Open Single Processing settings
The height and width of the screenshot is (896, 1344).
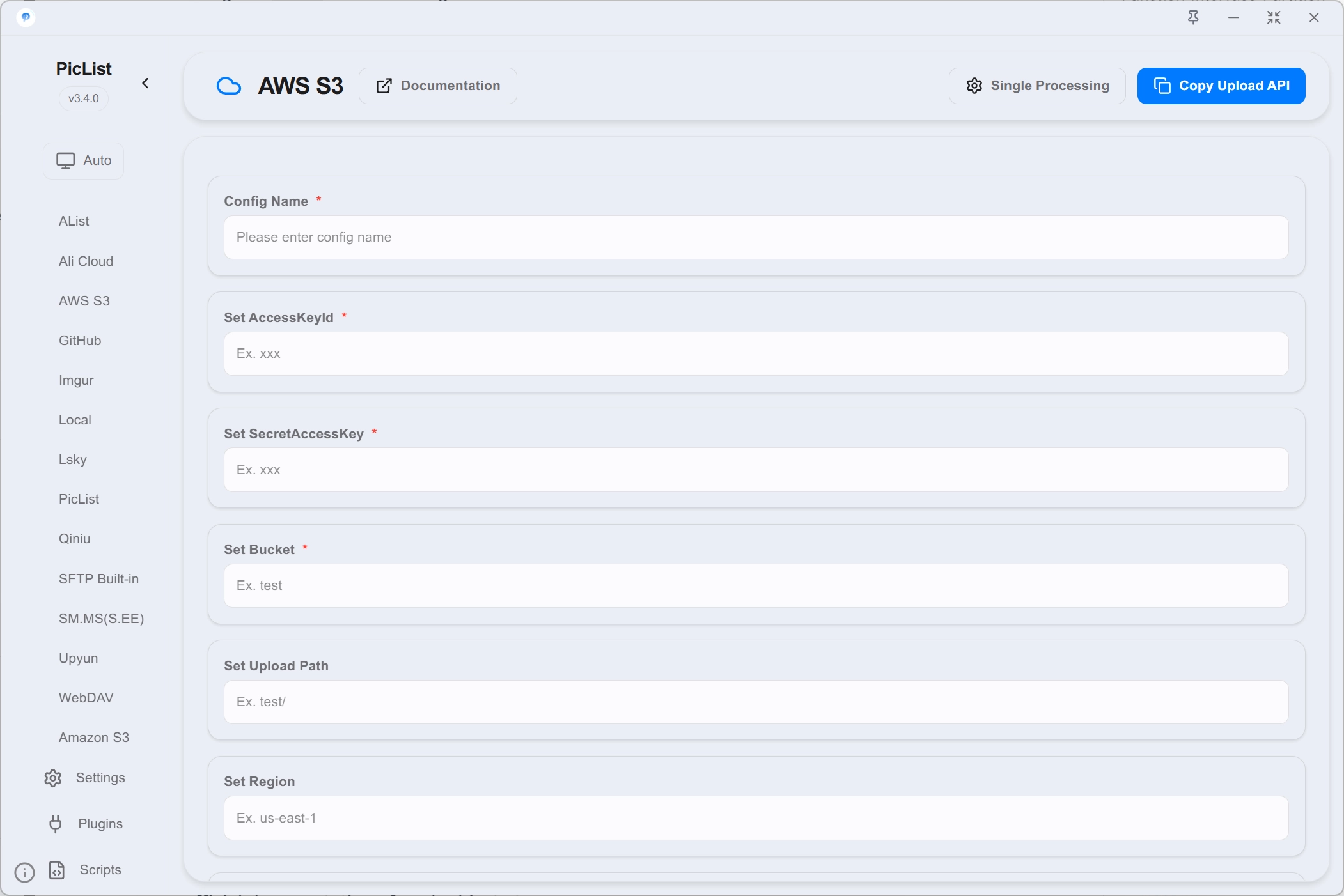pos(1037,86)
